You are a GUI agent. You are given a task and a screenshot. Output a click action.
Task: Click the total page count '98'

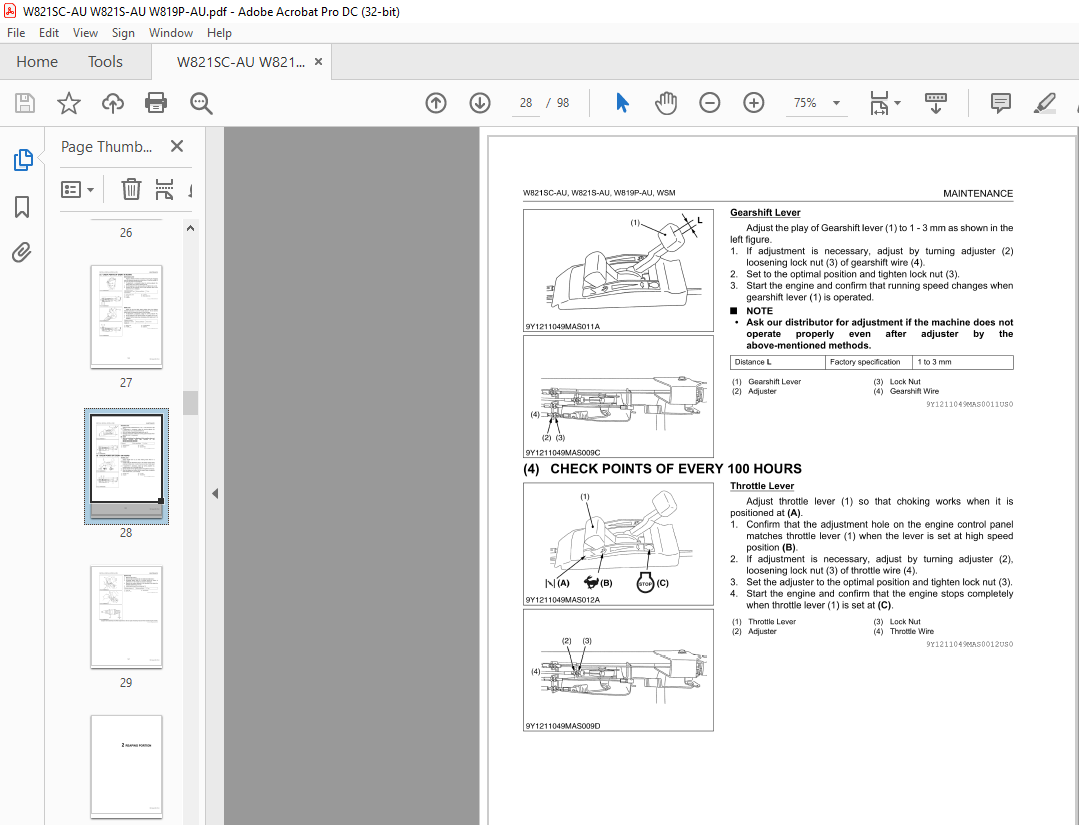tap(563, 103)
